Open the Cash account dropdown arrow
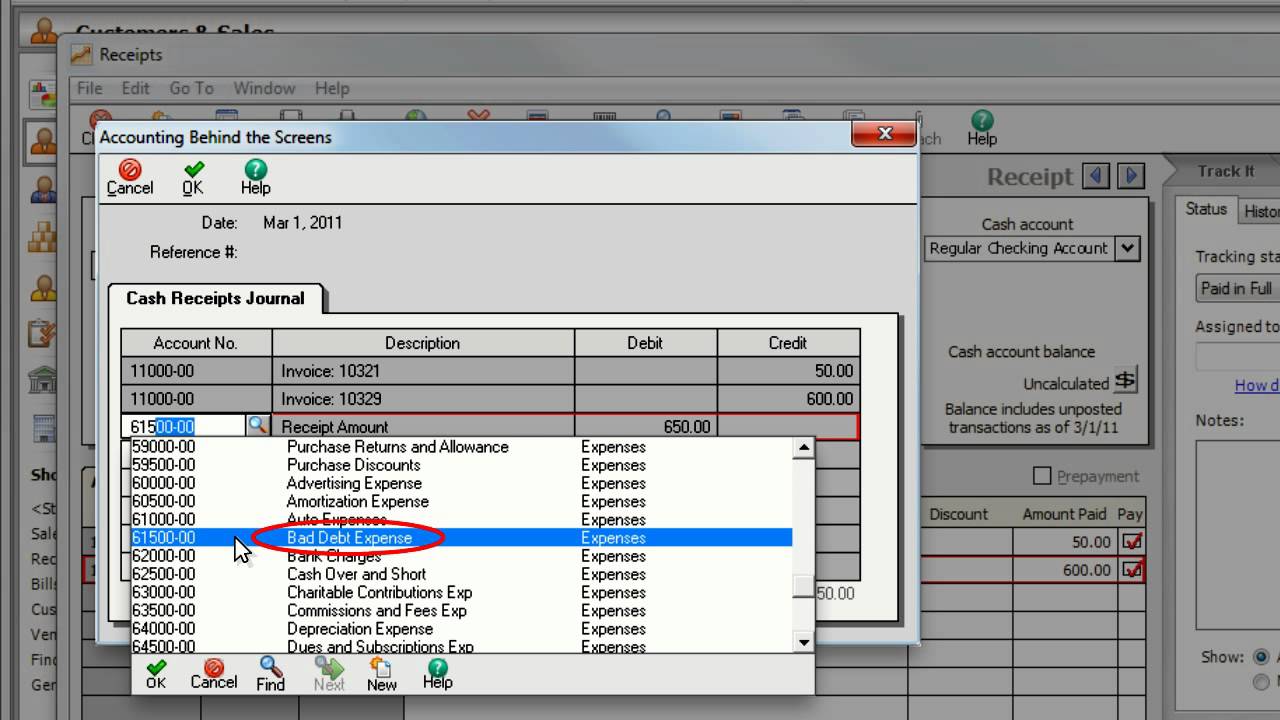1280x720 pixels. [x=1127, y=248]
